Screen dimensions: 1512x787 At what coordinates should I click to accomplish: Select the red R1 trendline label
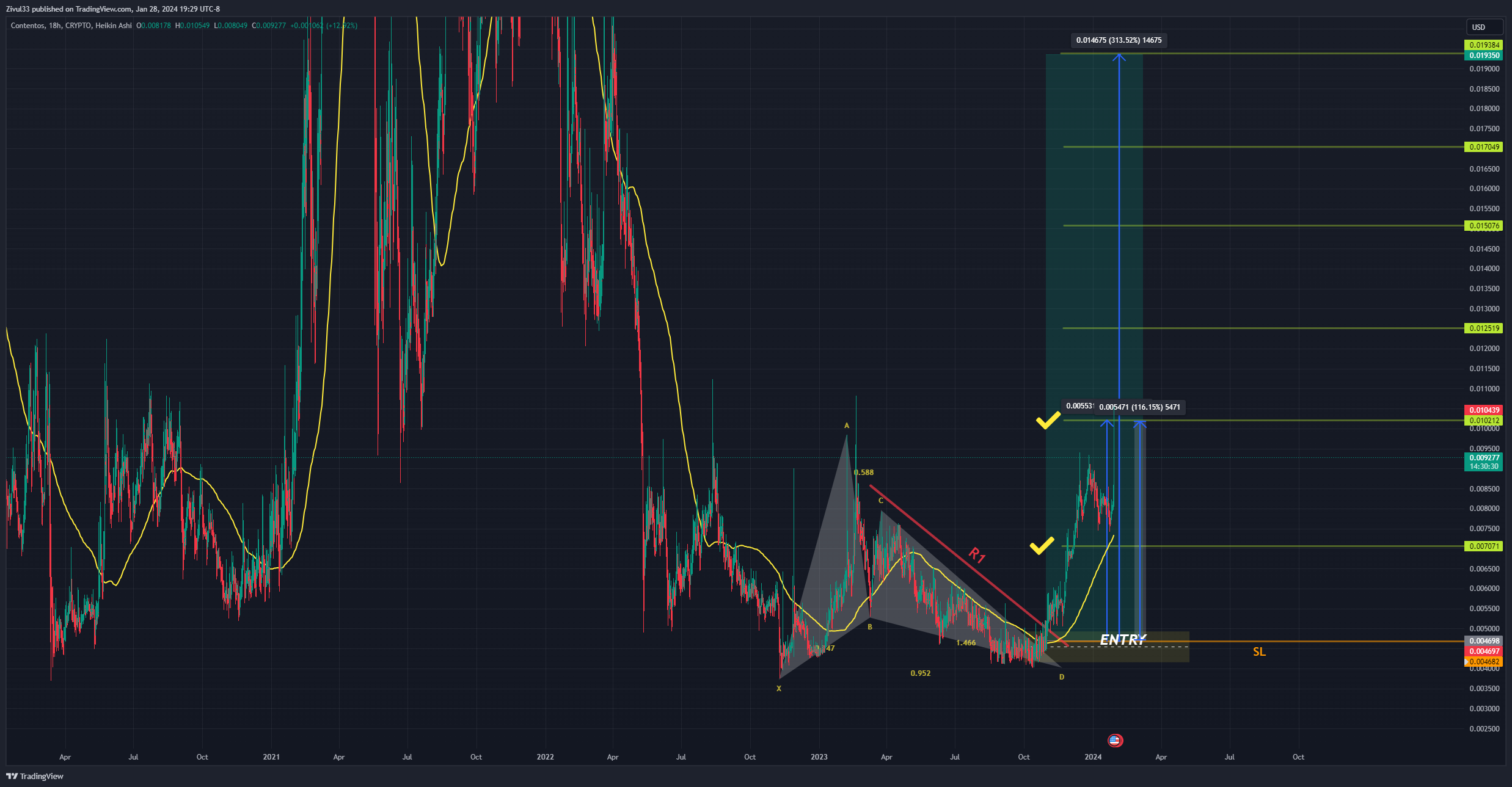tap(977, 555)
